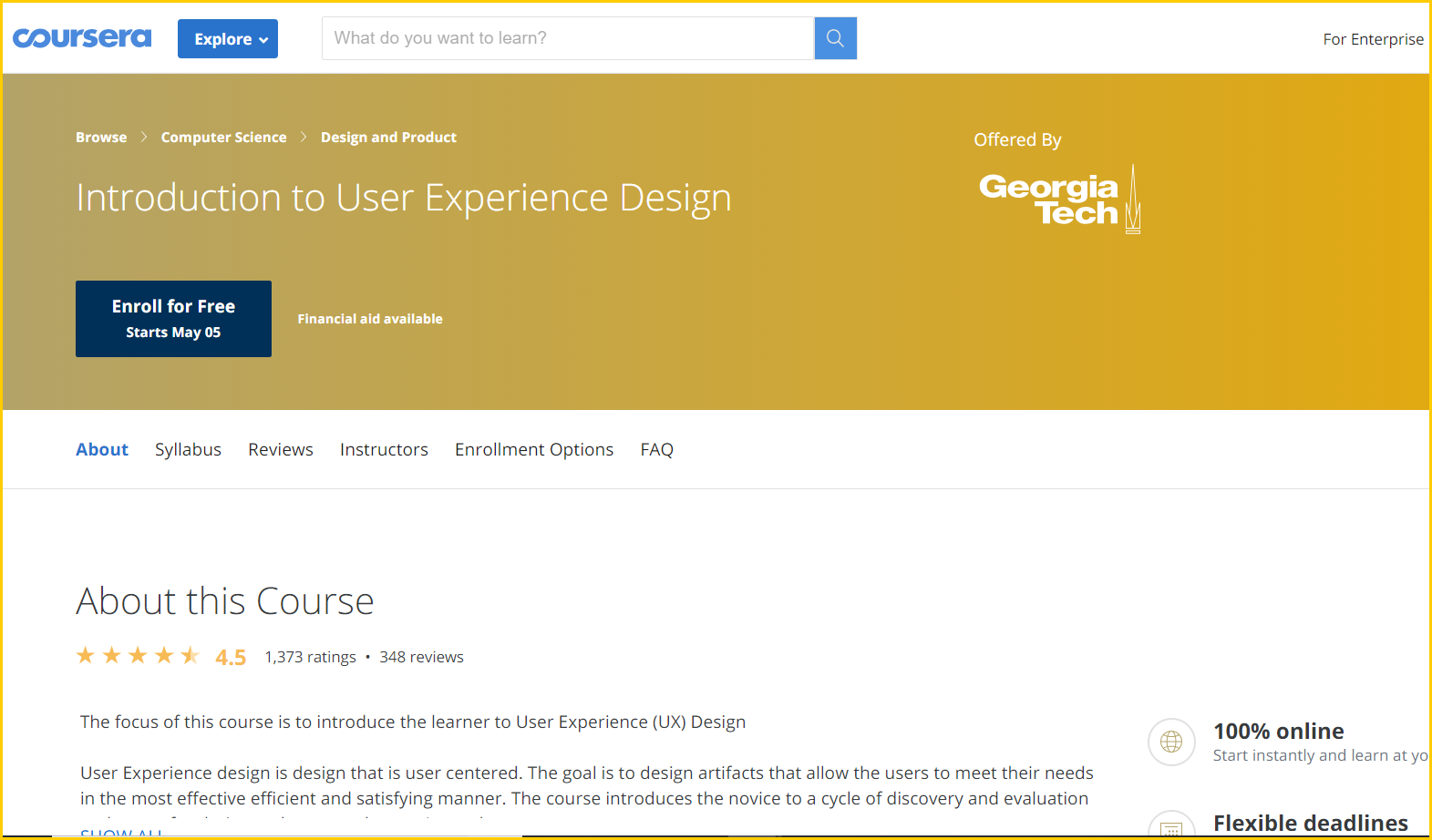Switch to the Syllabus tab
Image resolution: width=1432 pixels, height=840 pixels.
pyautogui.click(x=188, y=449)
